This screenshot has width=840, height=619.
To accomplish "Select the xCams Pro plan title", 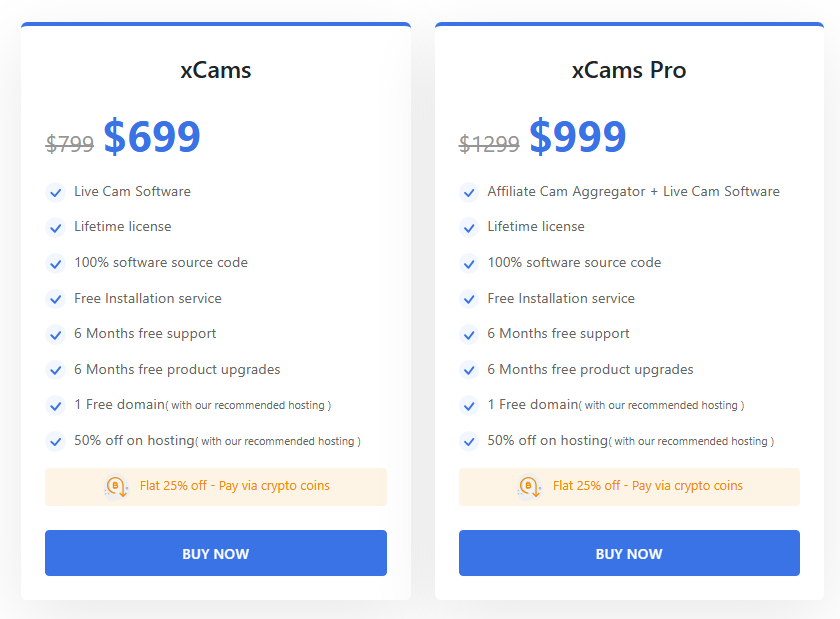I will click(x=628, y=70).
